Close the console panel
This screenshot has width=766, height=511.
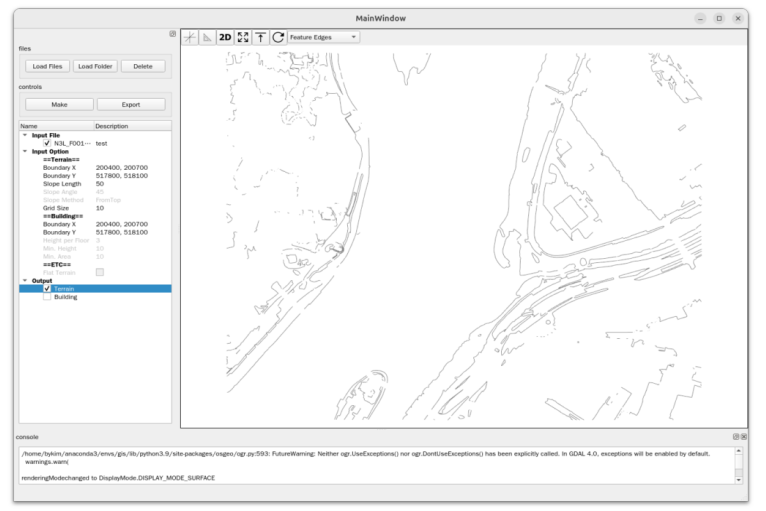click(744, 437)
